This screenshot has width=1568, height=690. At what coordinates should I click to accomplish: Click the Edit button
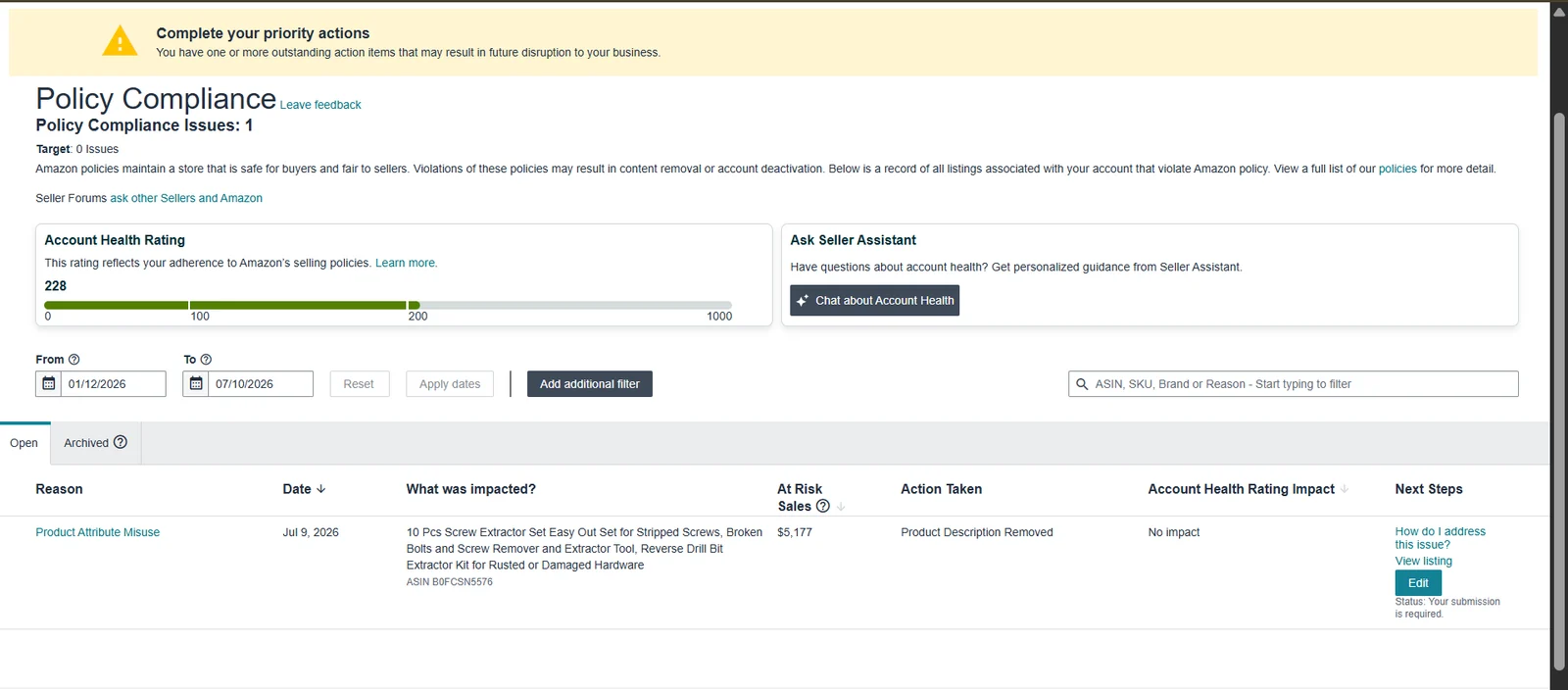[x=1418, y=583]
